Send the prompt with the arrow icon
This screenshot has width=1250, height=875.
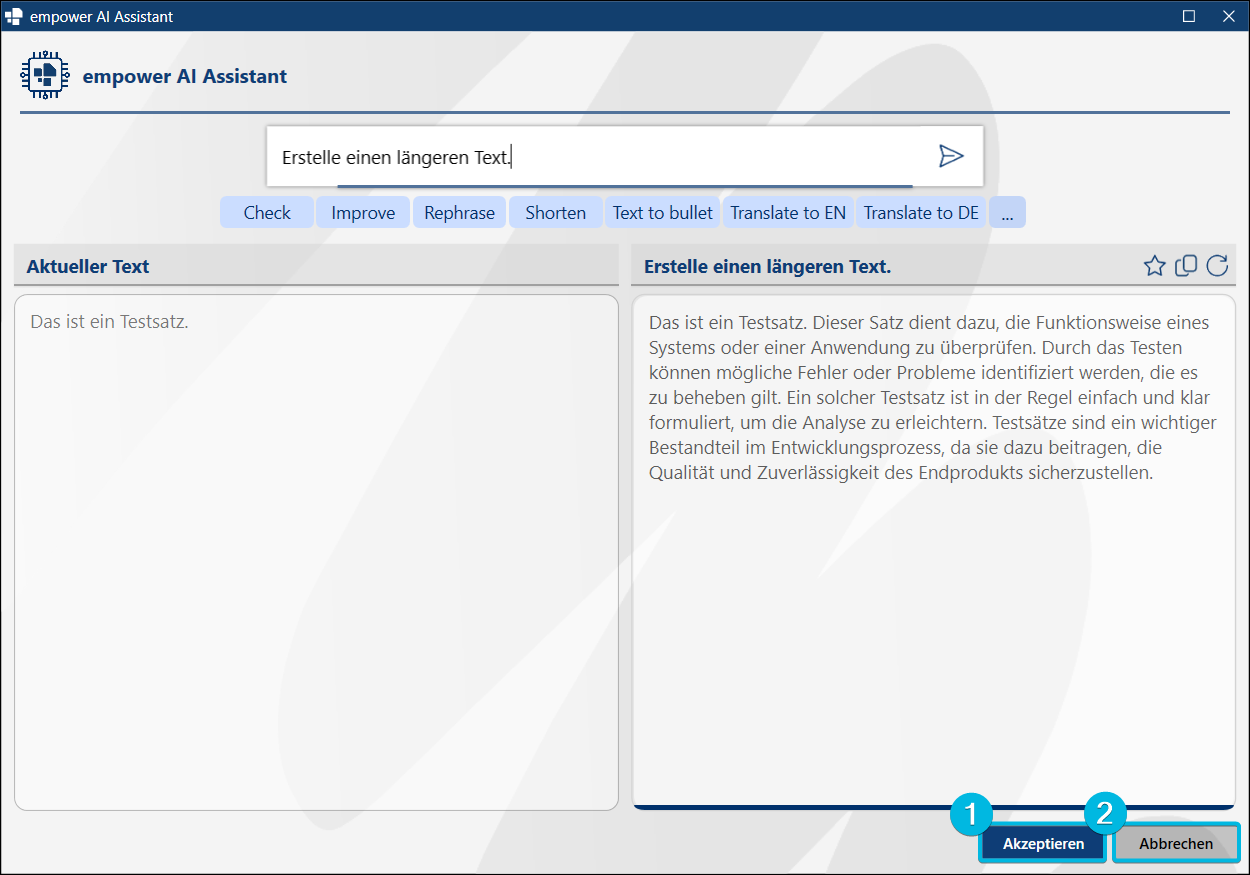coord(950,156)
